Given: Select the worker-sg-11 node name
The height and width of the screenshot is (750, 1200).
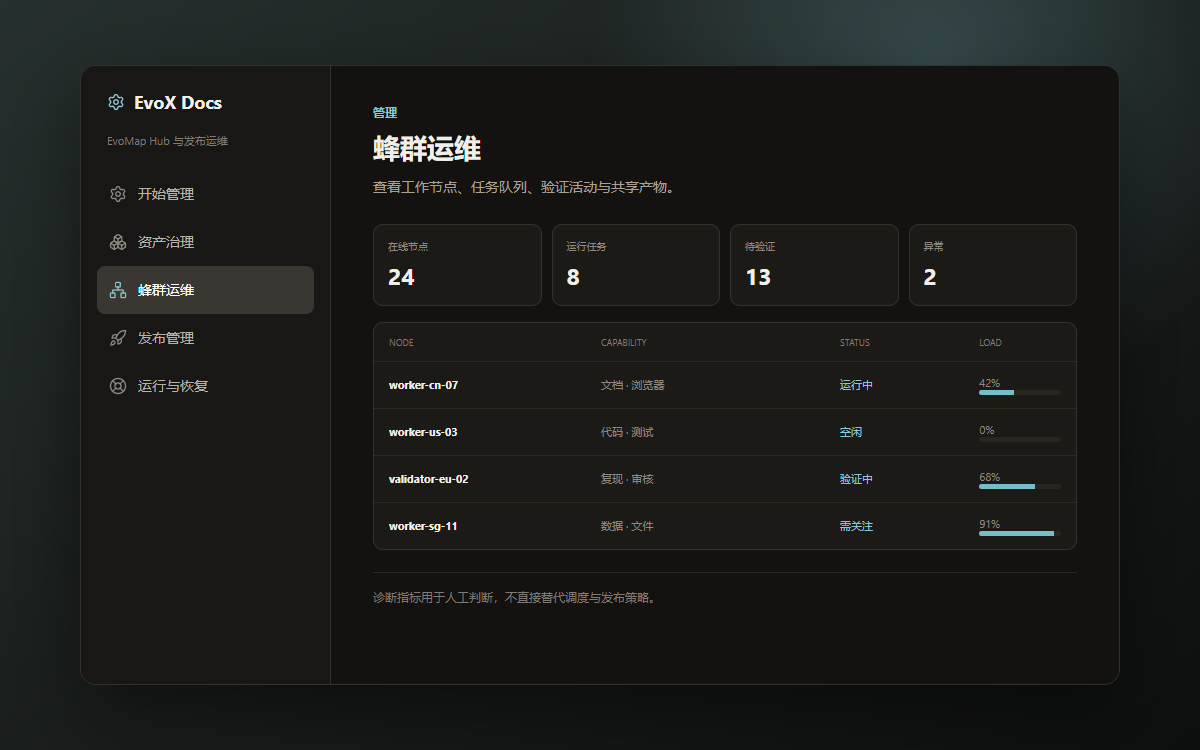Looking at the screenshot, I should (423, 526).
